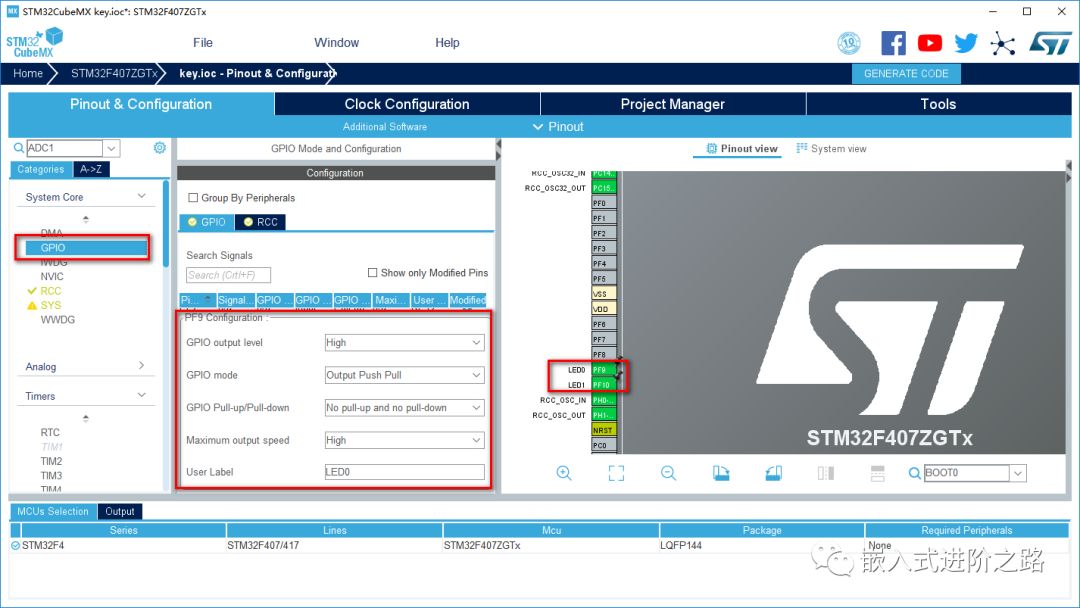
Task: Select green pin PF9 on the chip
Action: [x=603, y=370]
